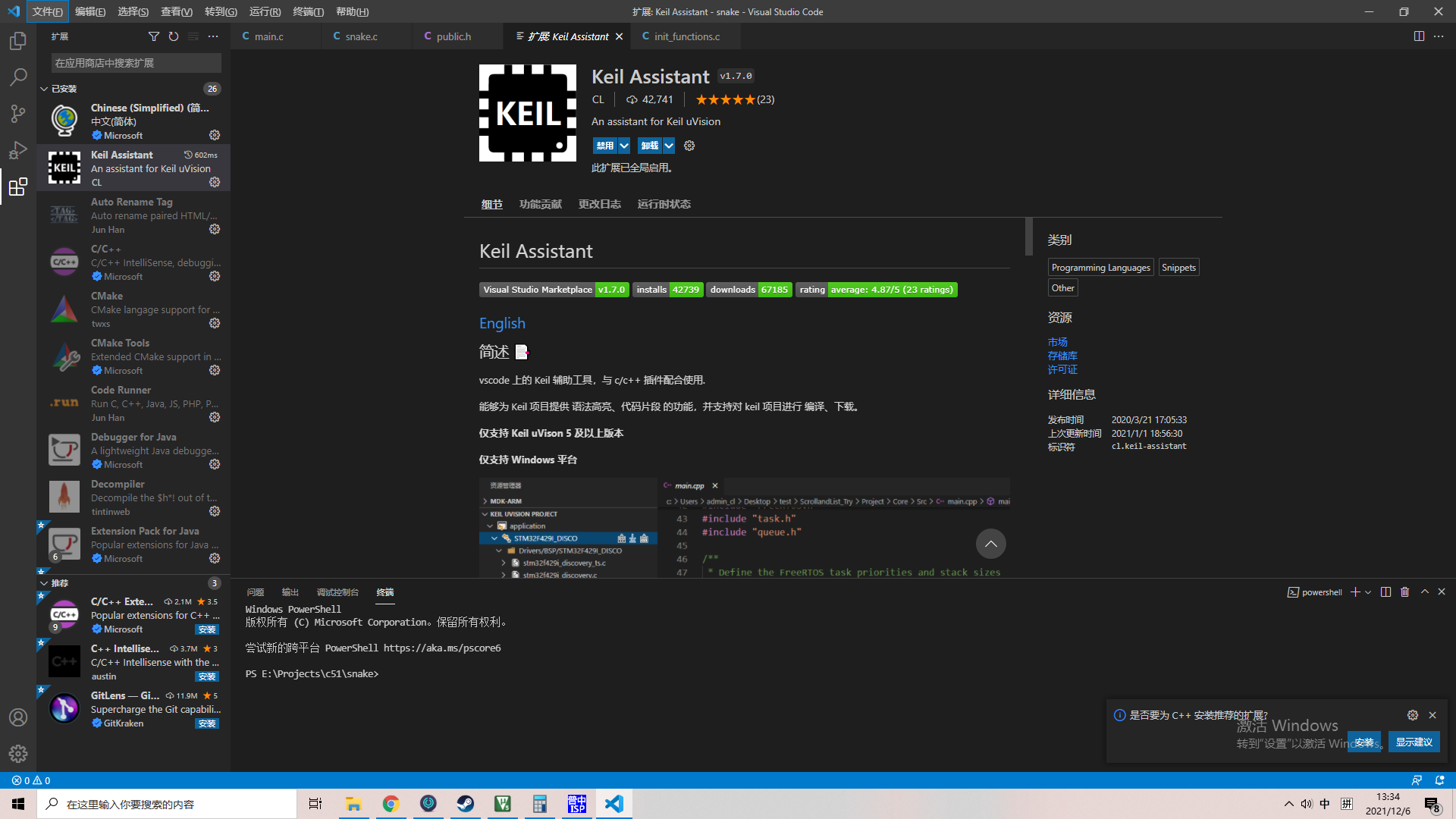
Task: Kill the terminal with trash icon
Action: tap(1404, 592)
